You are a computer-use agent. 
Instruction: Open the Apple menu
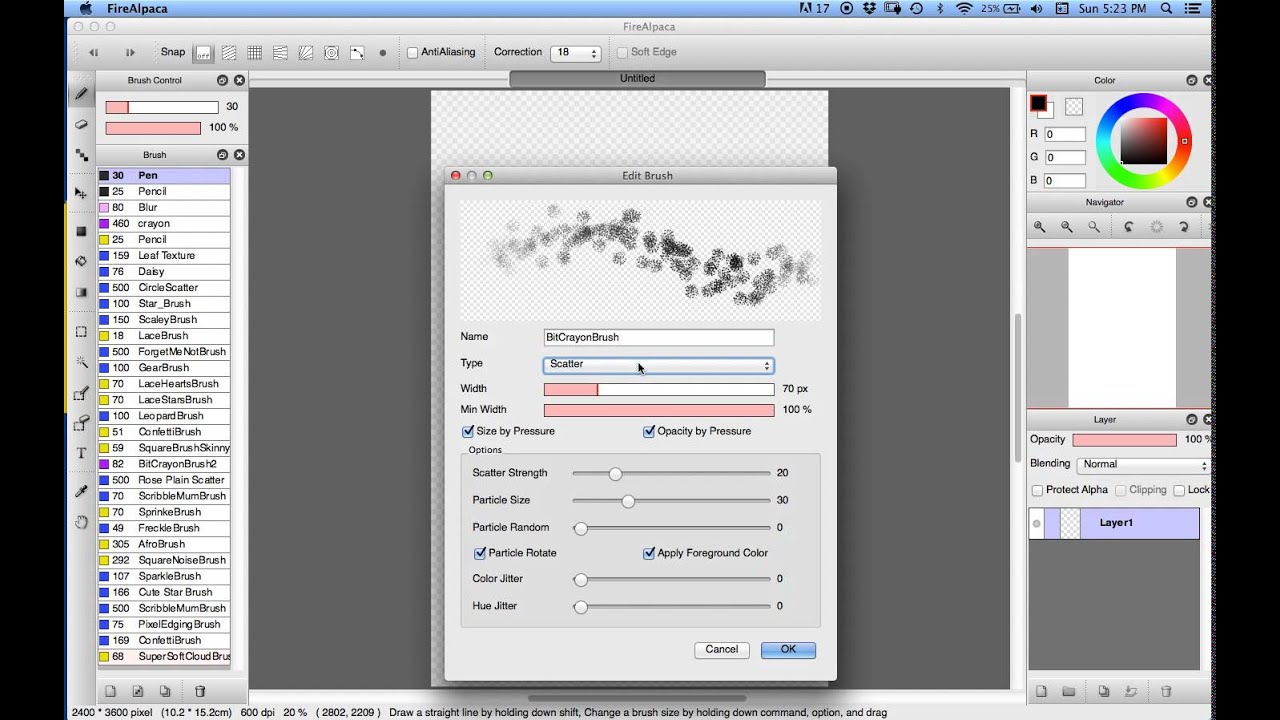pyautogui.click(x=84, y=9)
